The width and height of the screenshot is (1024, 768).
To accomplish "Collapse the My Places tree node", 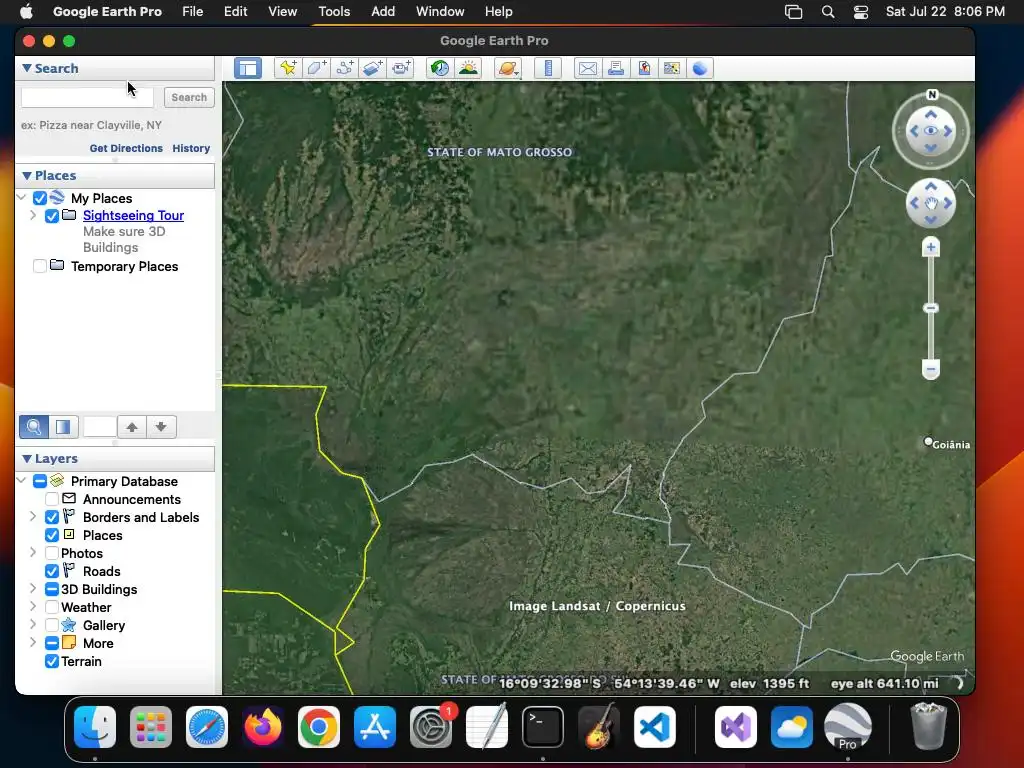I will pyautogui.click(x=22, y=197).
